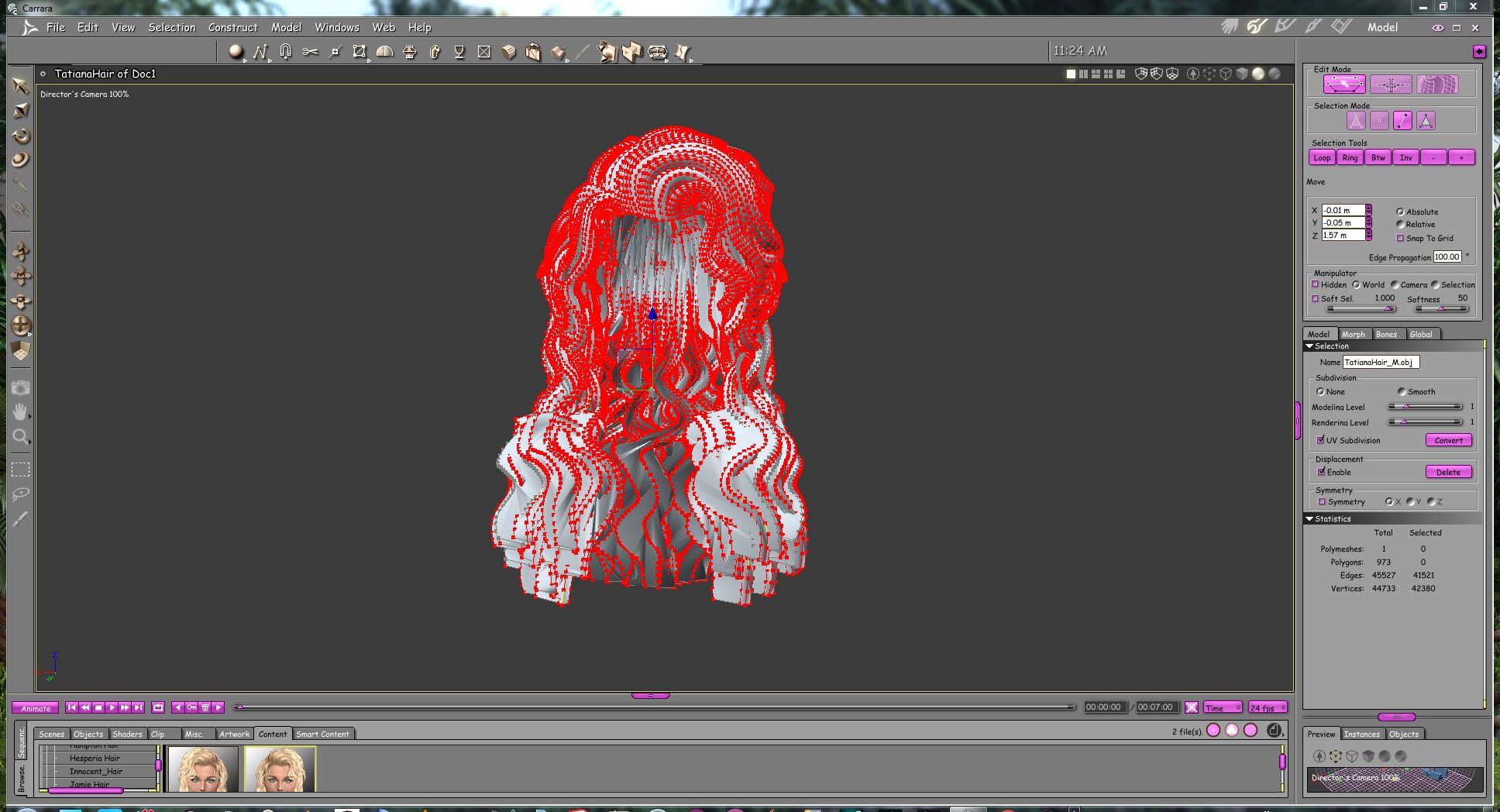Image resolution: width=1500 pixels, height=812 pixels.
Task: Pick the lasso selection tool
Action: (21, 494)
